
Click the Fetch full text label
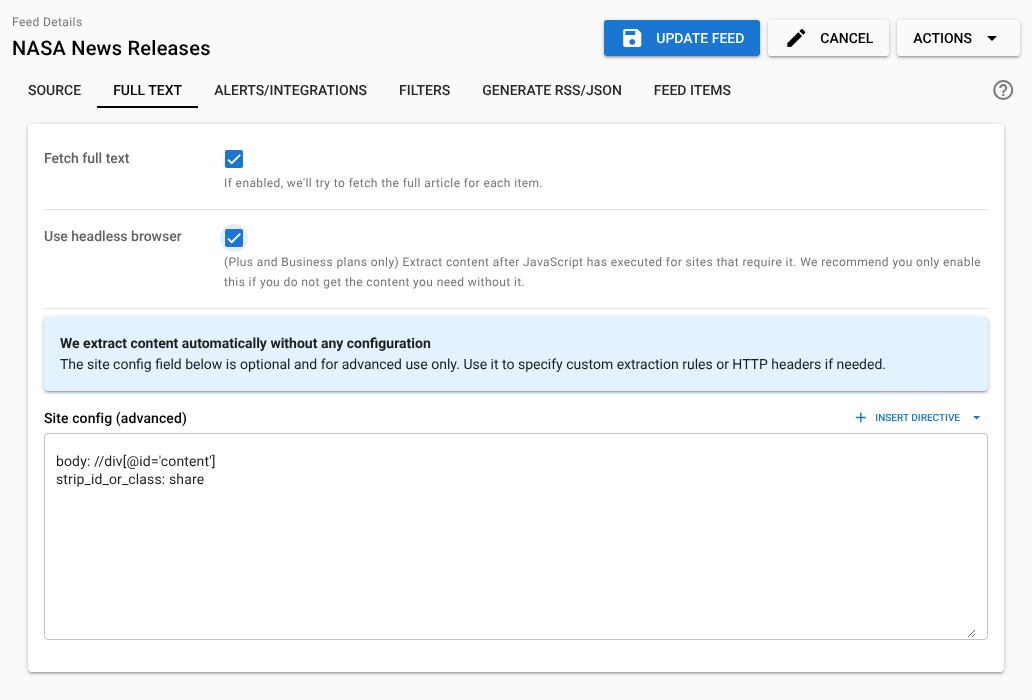point(86,159)
